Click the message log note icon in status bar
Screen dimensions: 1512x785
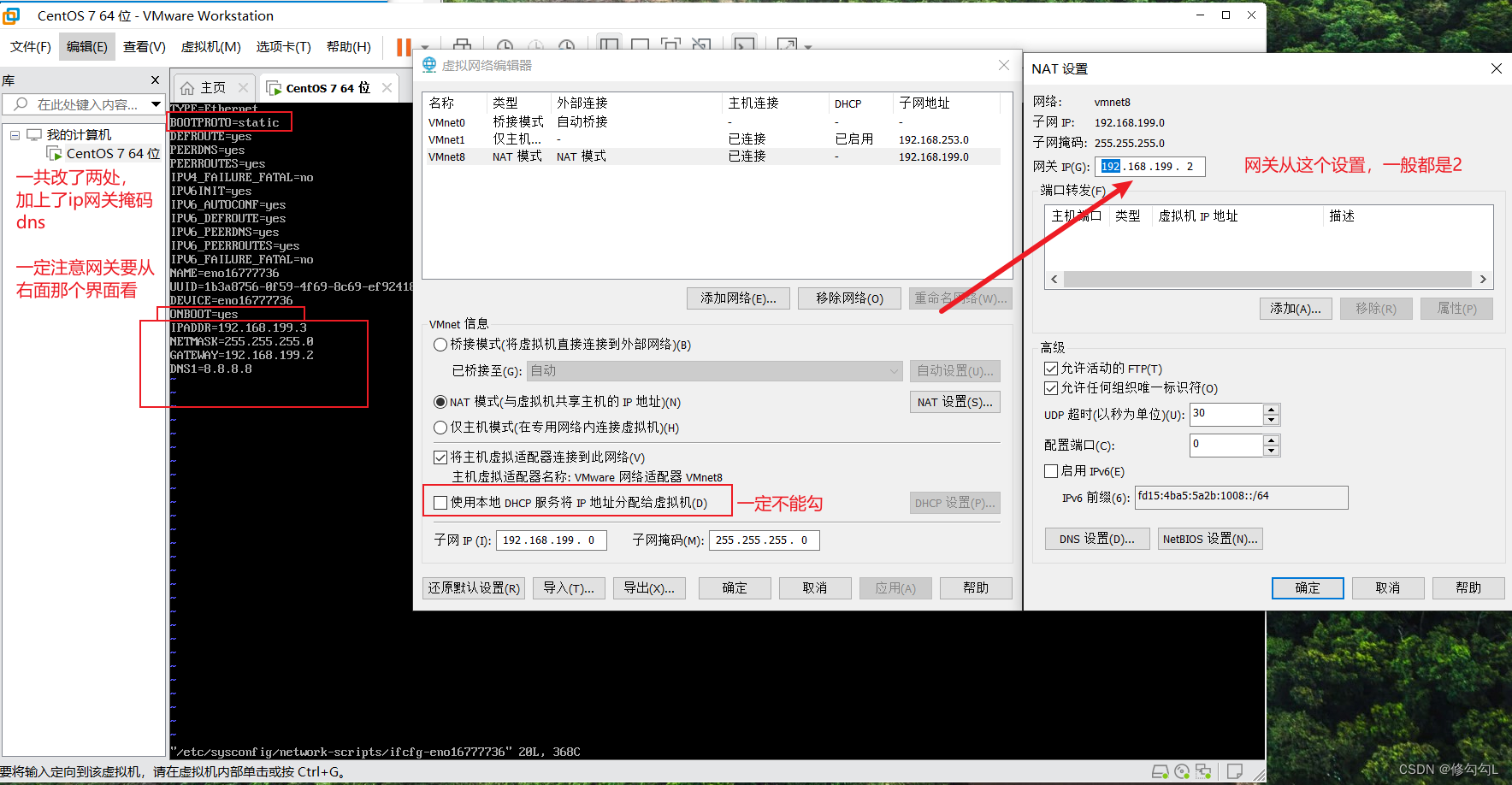click(x=1235, y=771)
